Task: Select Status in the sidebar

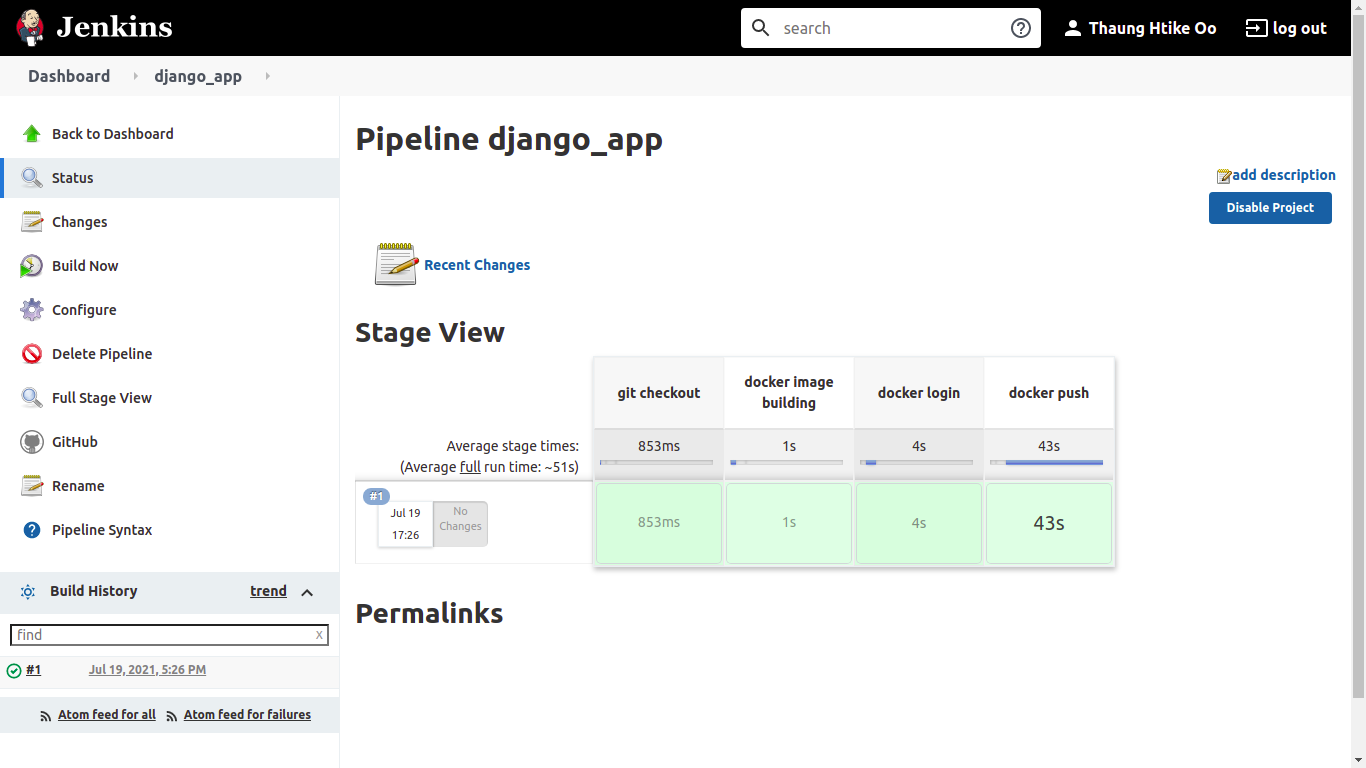Action: click(x=73, y=178)
